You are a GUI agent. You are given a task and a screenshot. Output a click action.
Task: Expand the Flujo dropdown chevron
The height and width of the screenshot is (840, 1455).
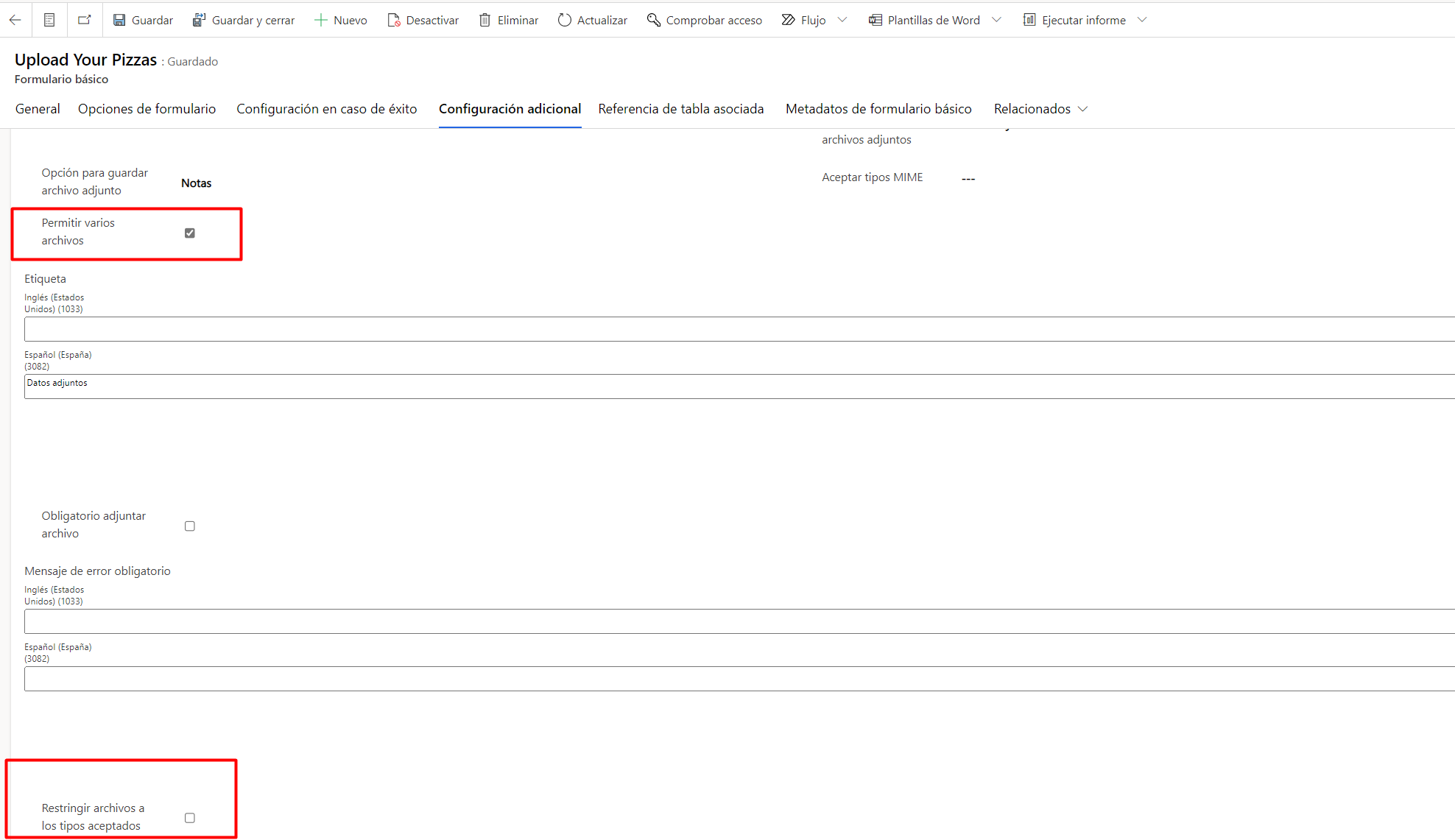[842, 20]
